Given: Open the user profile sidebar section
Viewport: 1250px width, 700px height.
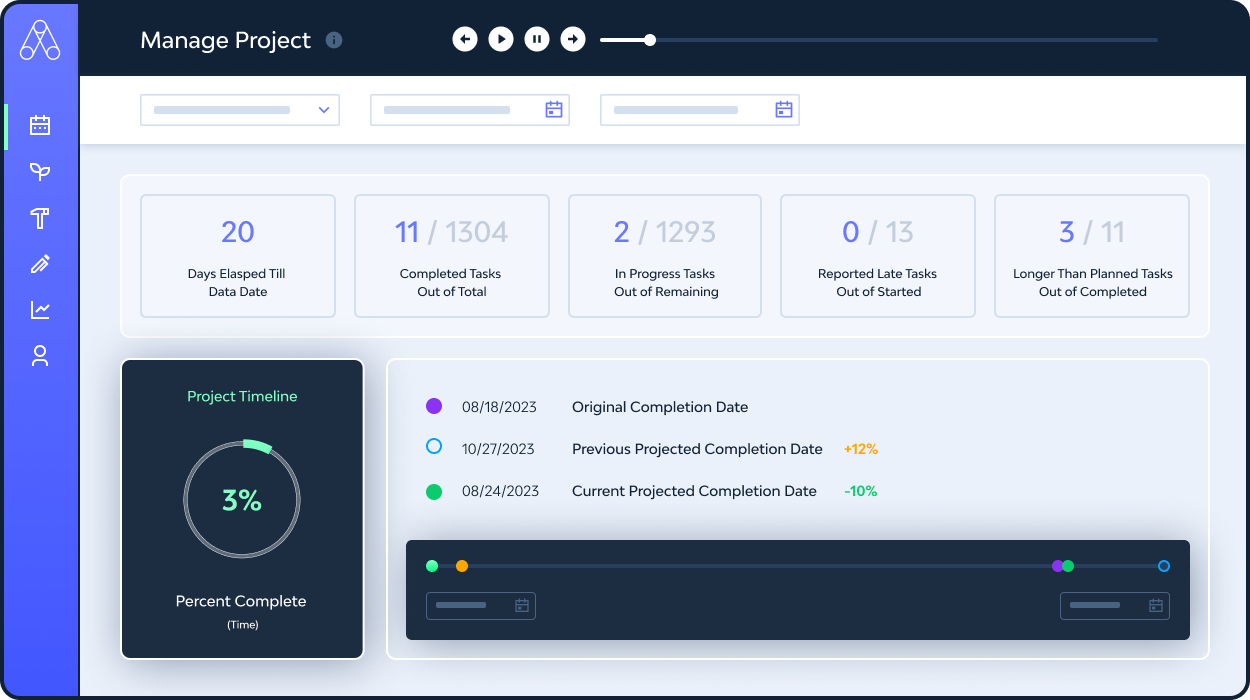Looking at the screenshot, I should point(40,355).
